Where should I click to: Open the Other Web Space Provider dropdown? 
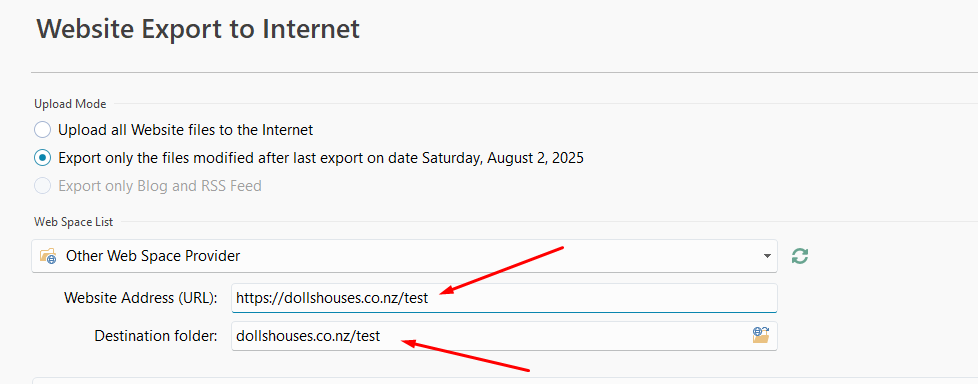coord(404,256)
